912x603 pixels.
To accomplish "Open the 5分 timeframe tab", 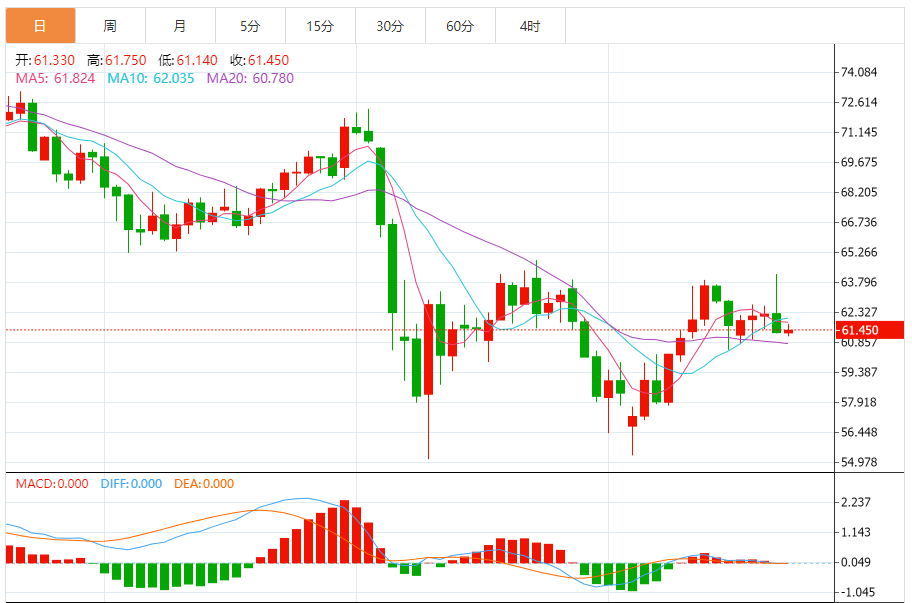I will 250,26.
